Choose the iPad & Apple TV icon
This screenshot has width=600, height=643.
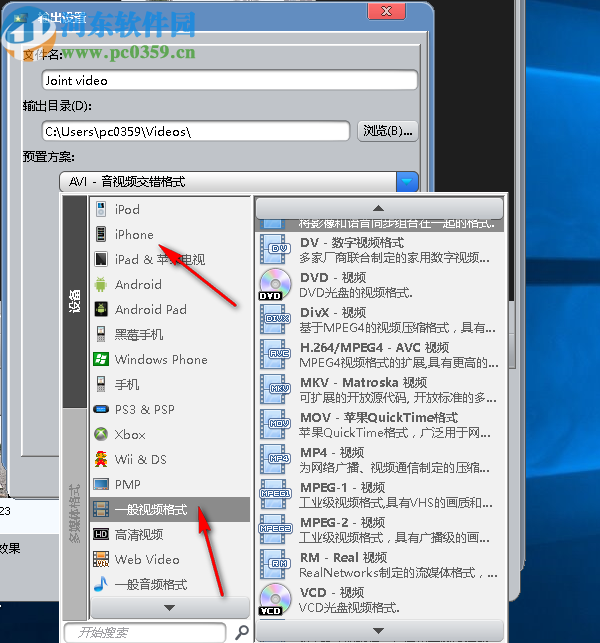point(101,259)
